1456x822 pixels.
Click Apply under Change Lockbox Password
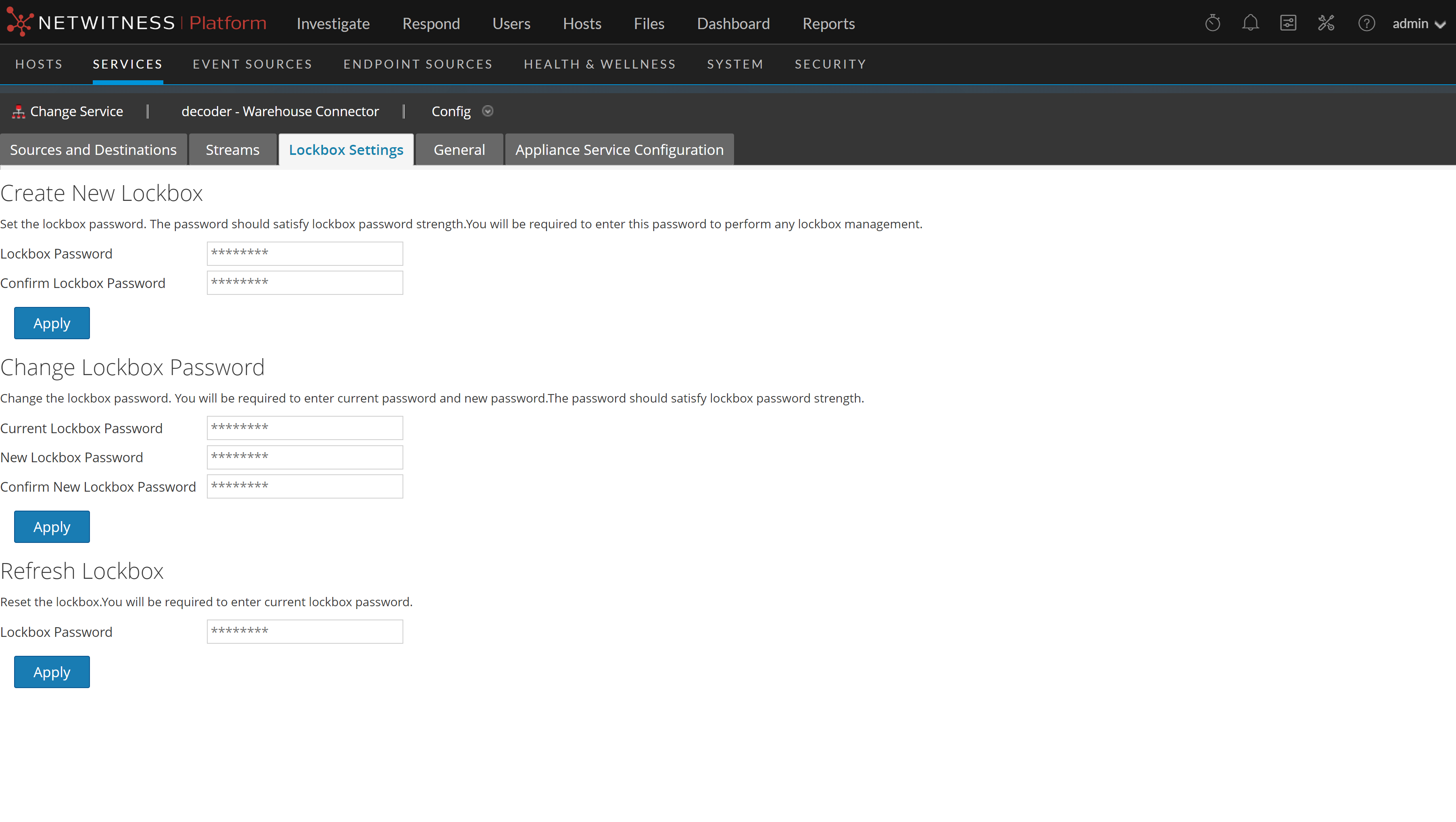pyautogui.click(x=52, y=527)
